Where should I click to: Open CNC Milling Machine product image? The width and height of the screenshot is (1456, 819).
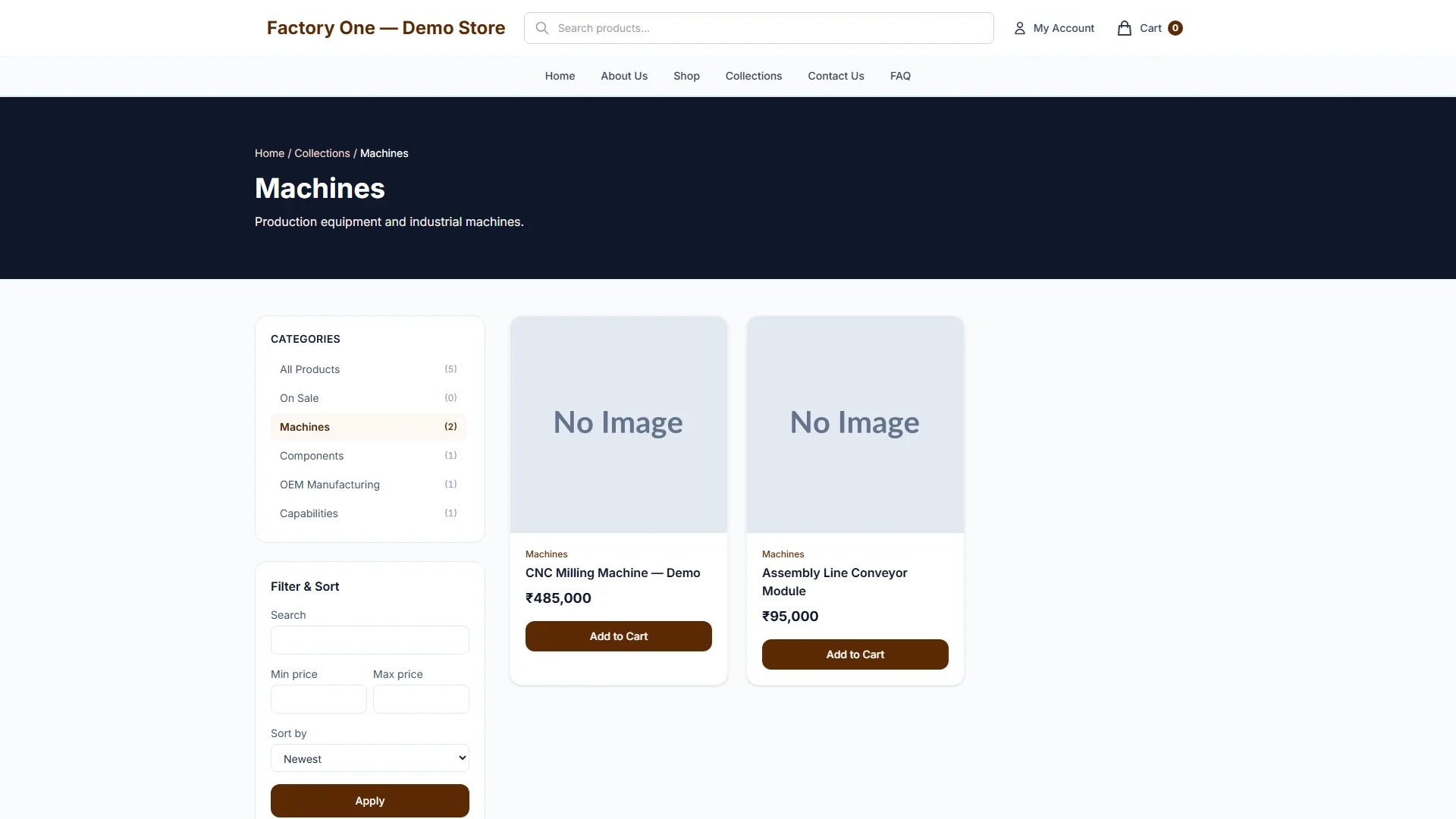(618, 425)
